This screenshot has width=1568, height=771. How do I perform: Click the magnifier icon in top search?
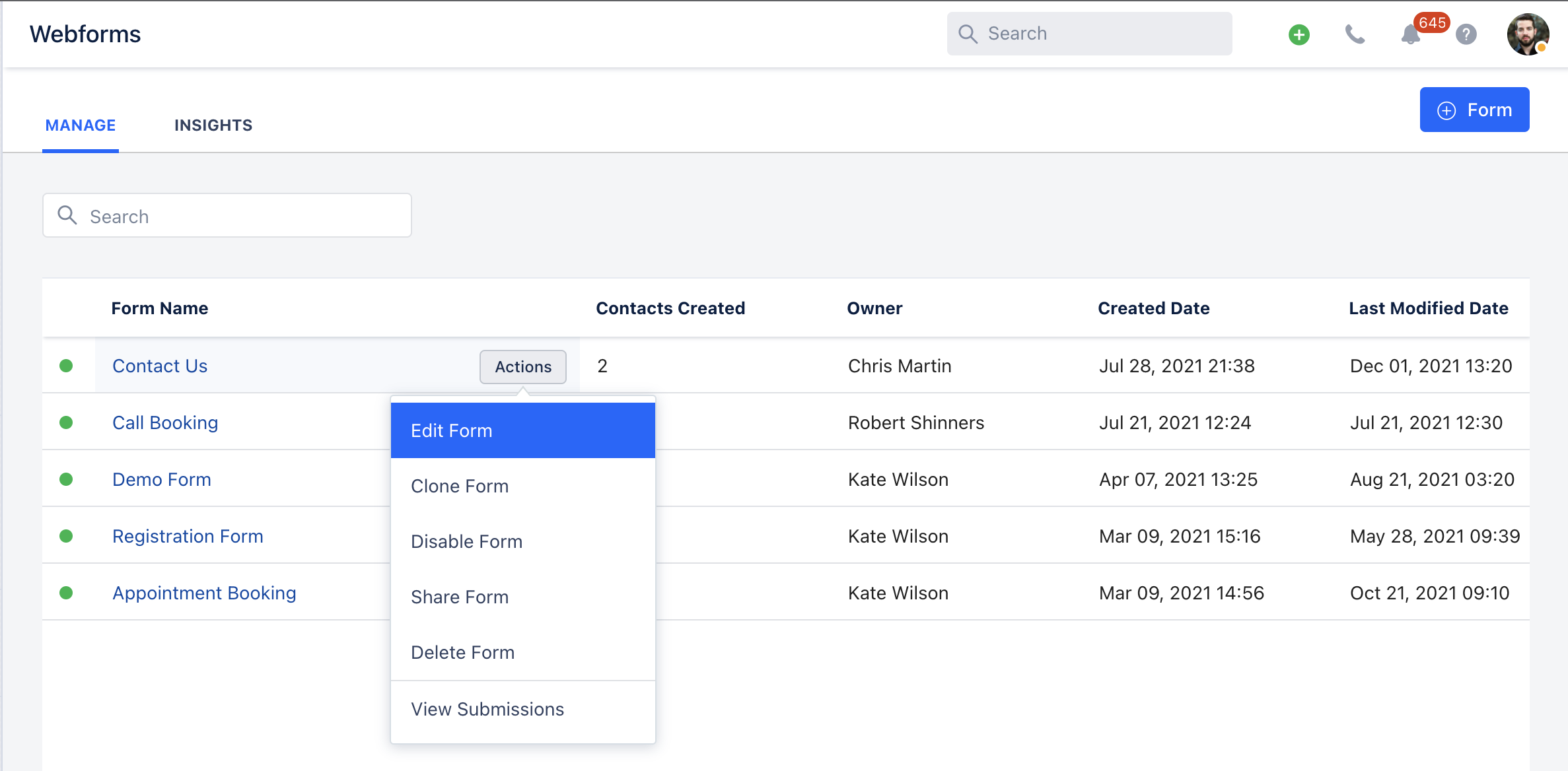(968, 34)
